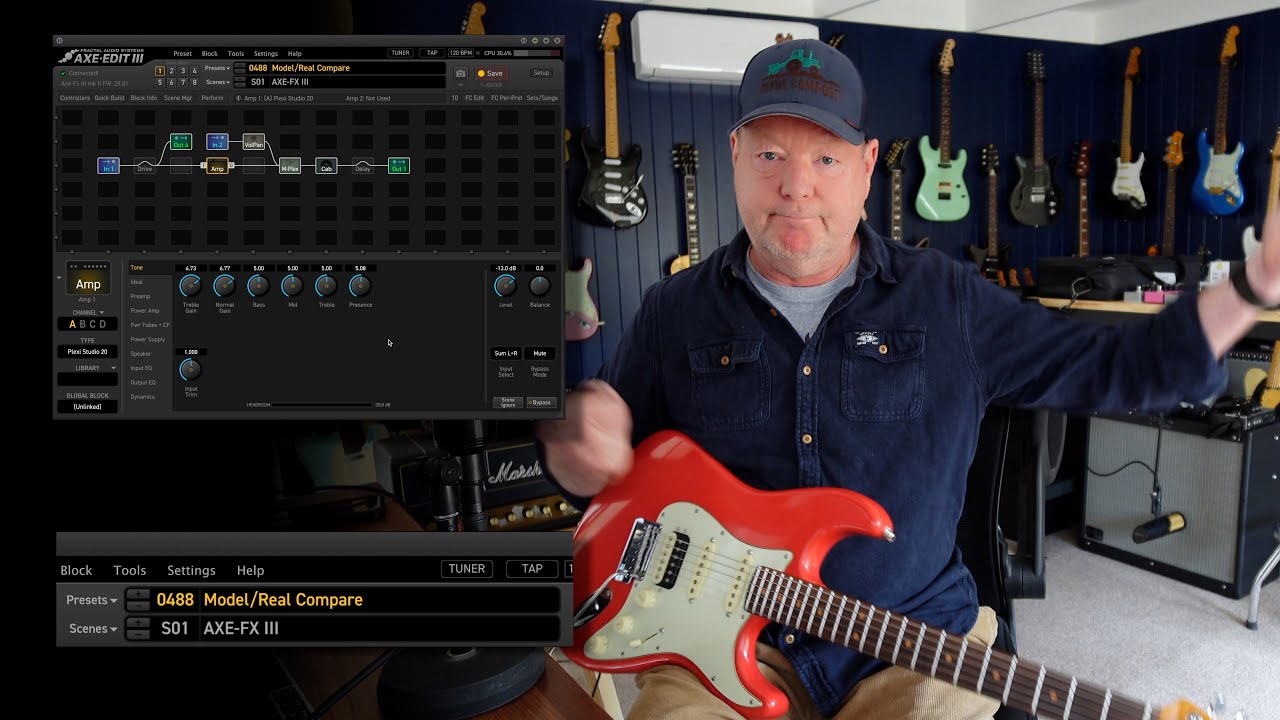Click the 120 BPM tempo field

pyautogui.click(x=461, y=53)
